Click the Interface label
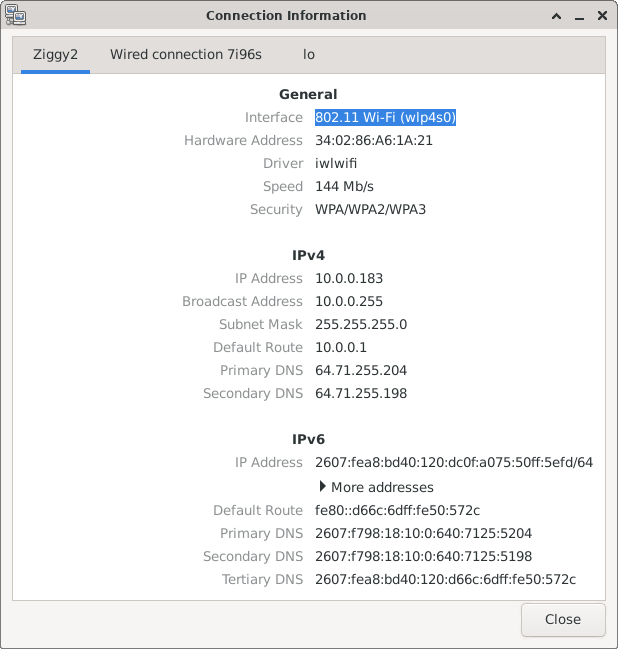This screenshot has height=649, width=618. [274, 118]
